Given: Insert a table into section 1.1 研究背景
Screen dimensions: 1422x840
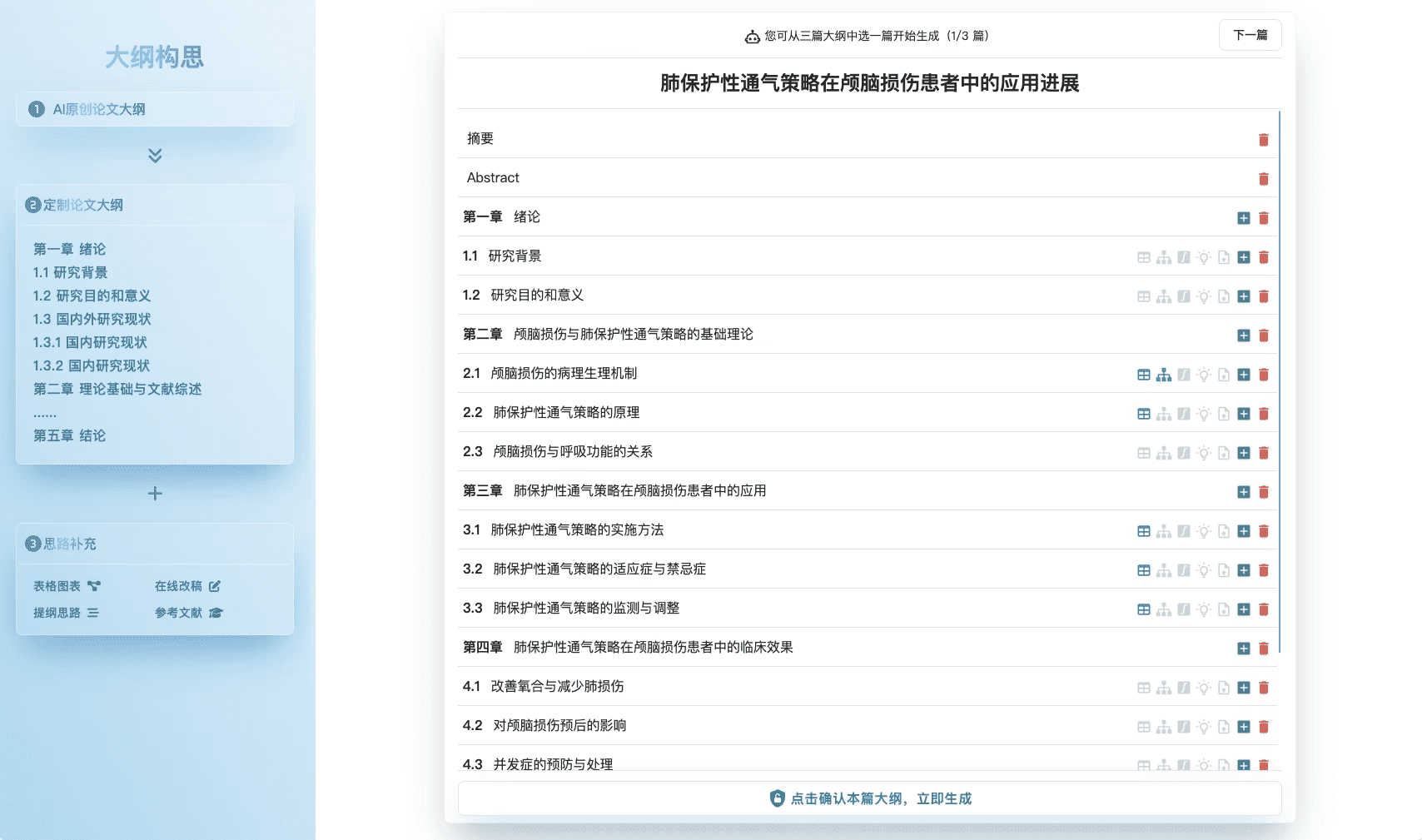Looking at the screenshot, I should [x=1143, y=257].
